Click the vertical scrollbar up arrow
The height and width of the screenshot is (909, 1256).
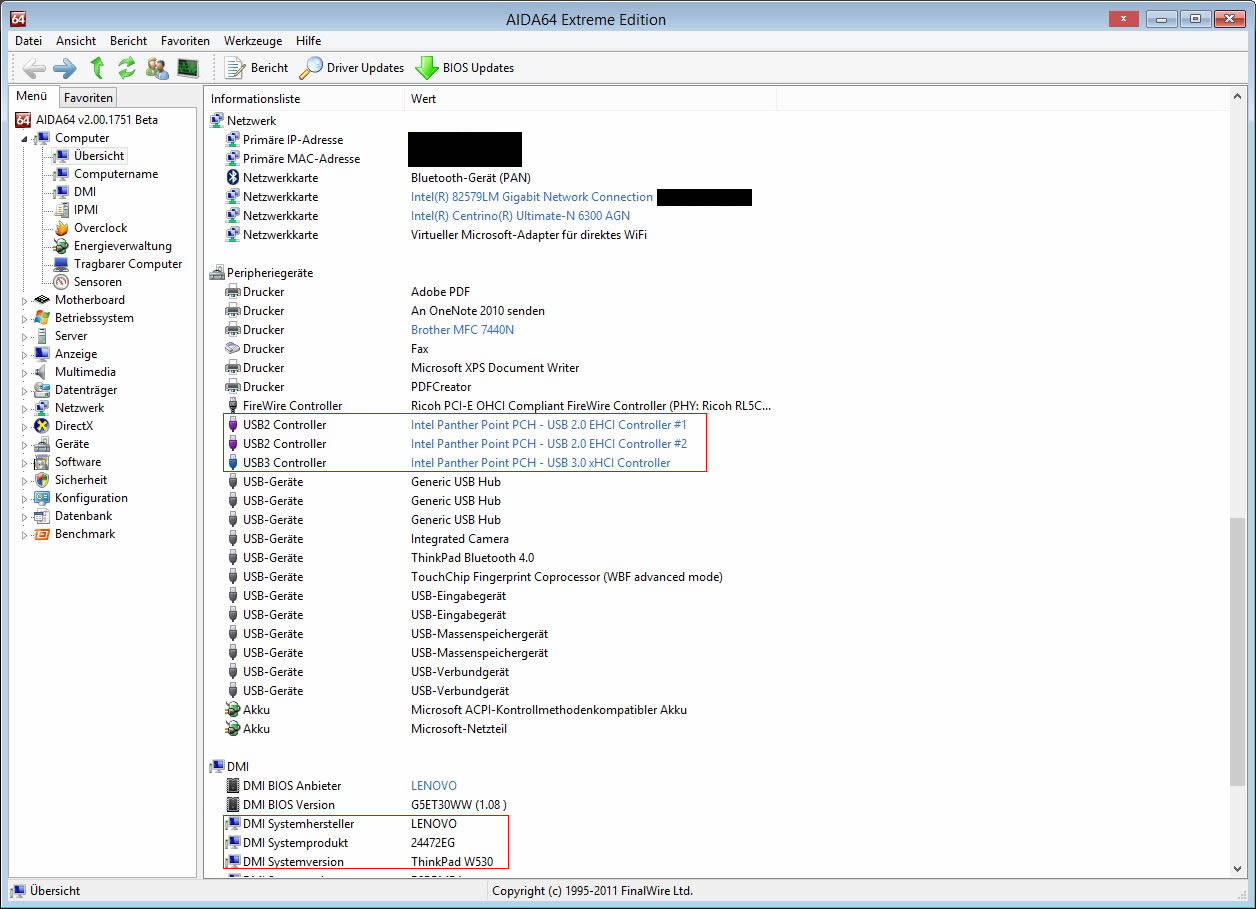pyautogui.click(x=1238, y=97)
